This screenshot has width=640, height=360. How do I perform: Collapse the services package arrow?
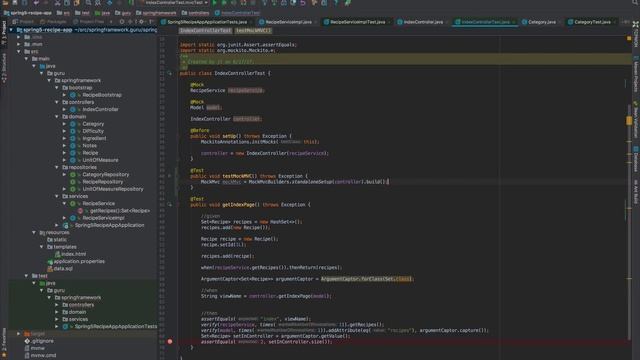click(x=57, y=196)
